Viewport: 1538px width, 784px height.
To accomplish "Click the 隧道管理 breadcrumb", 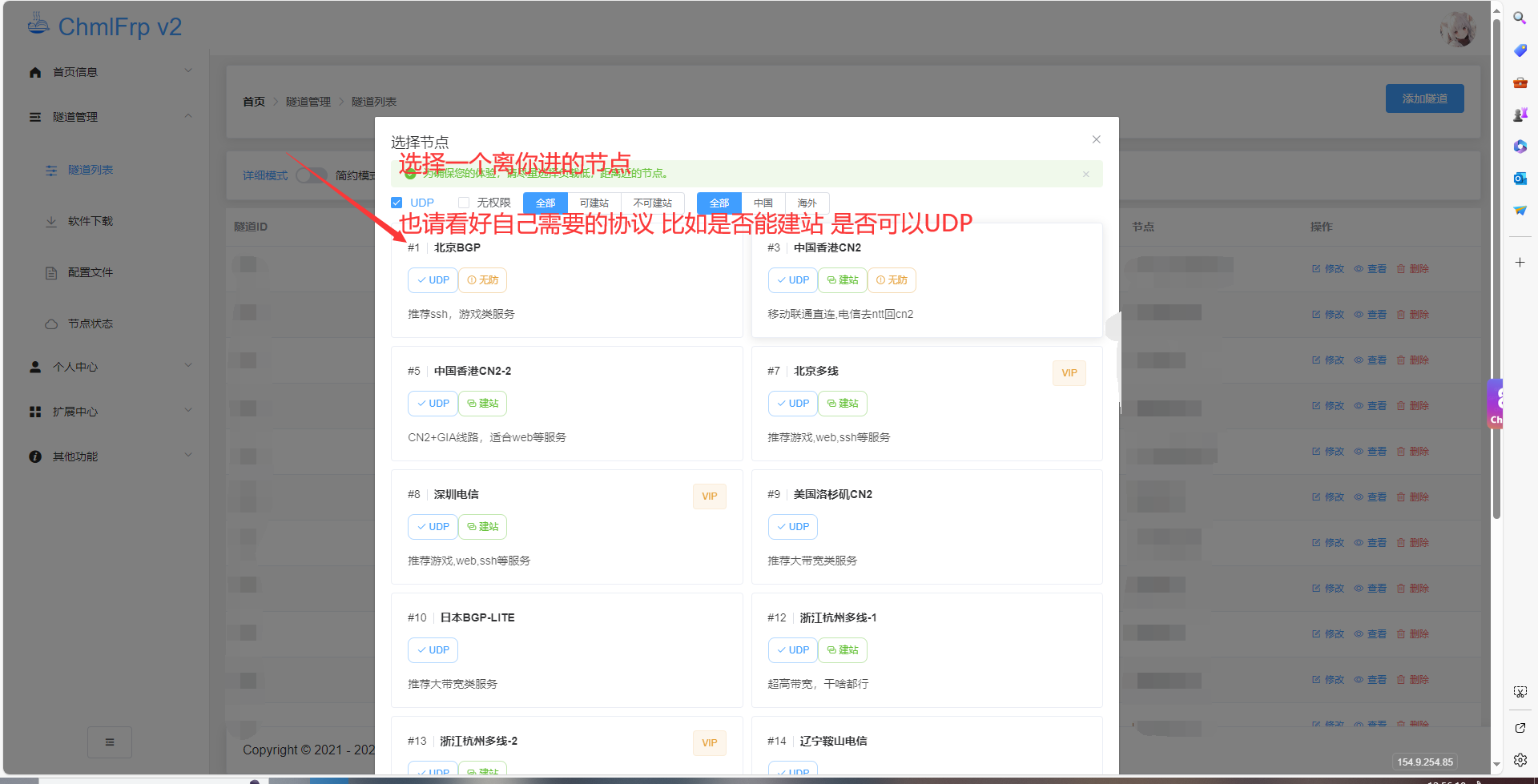I will pos(308,102).
